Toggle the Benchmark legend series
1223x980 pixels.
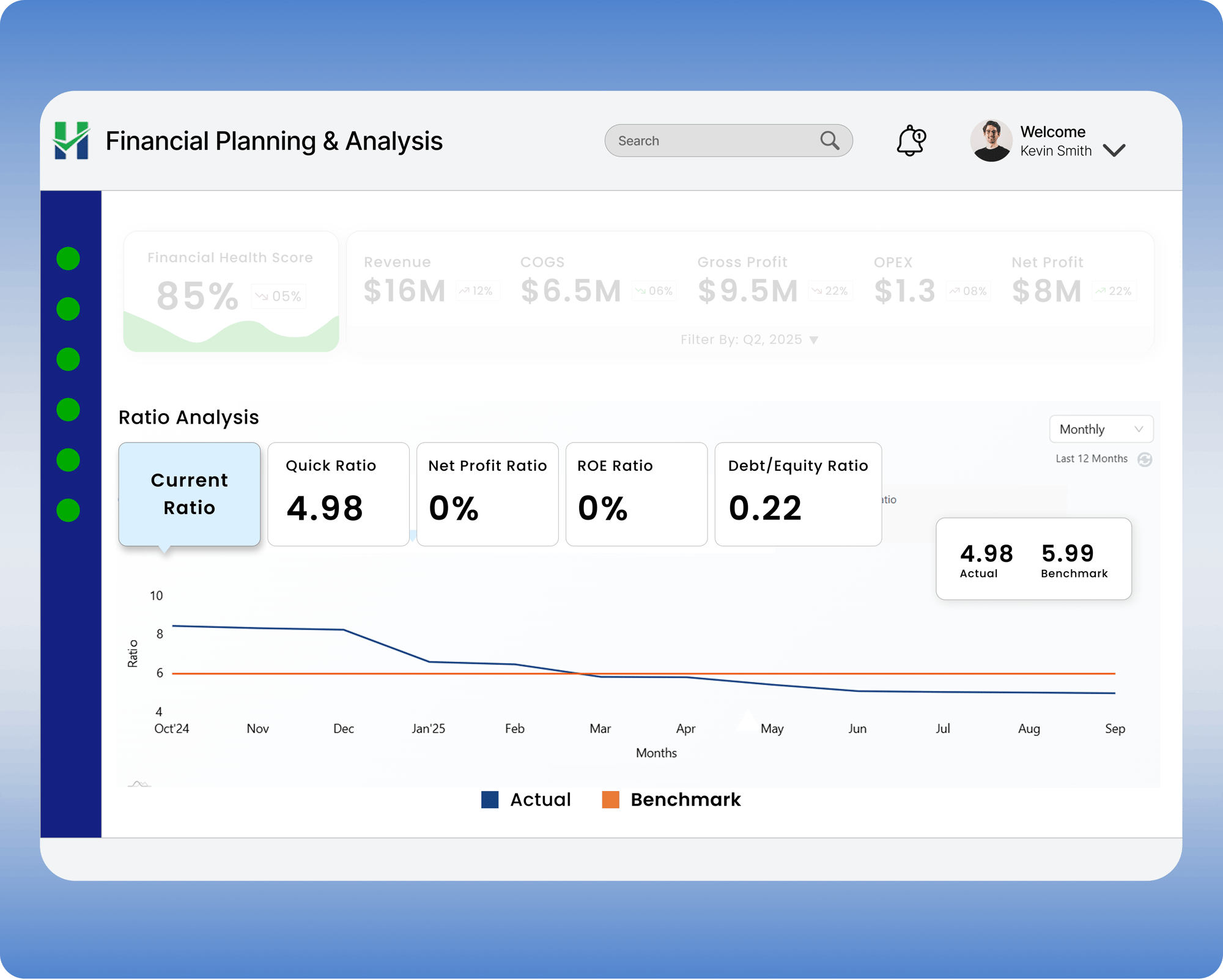point(685,800)
